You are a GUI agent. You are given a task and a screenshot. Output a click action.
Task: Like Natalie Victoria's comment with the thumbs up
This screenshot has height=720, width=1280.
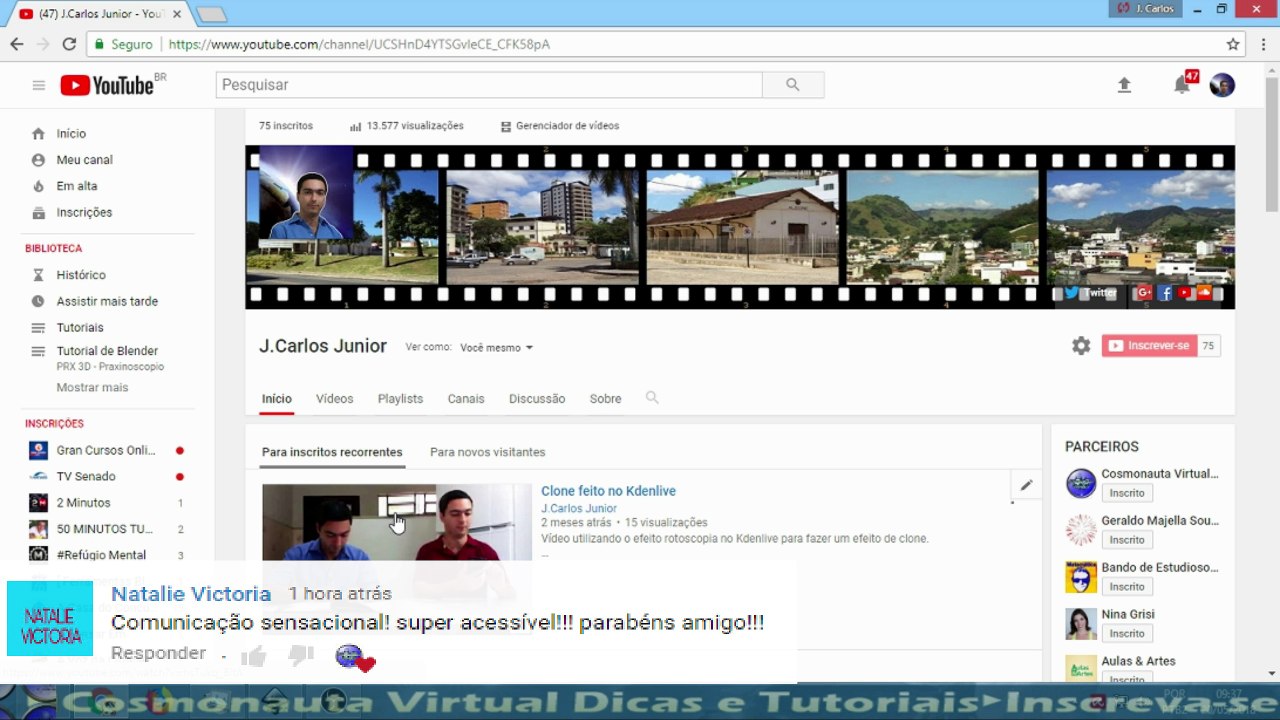(x=253, y=656)
